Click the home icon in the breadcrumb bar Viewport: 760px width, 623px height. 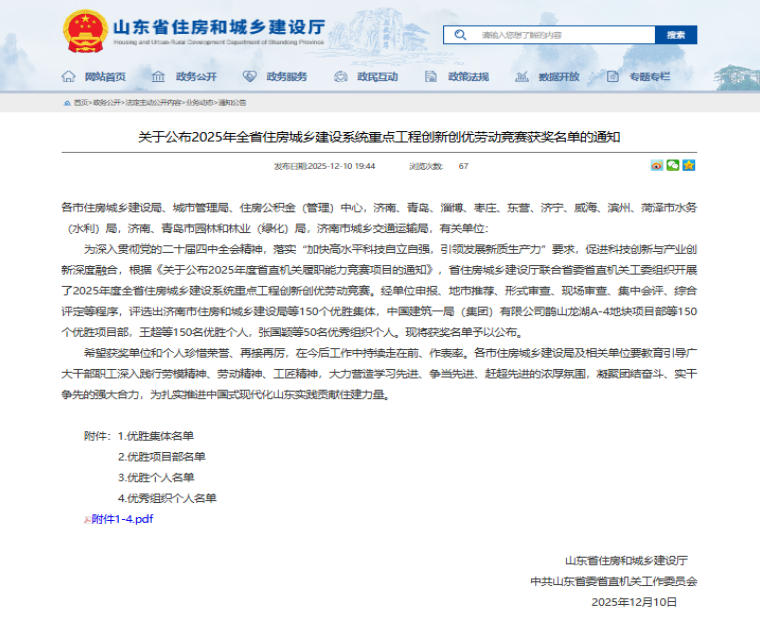coord(66,102)
